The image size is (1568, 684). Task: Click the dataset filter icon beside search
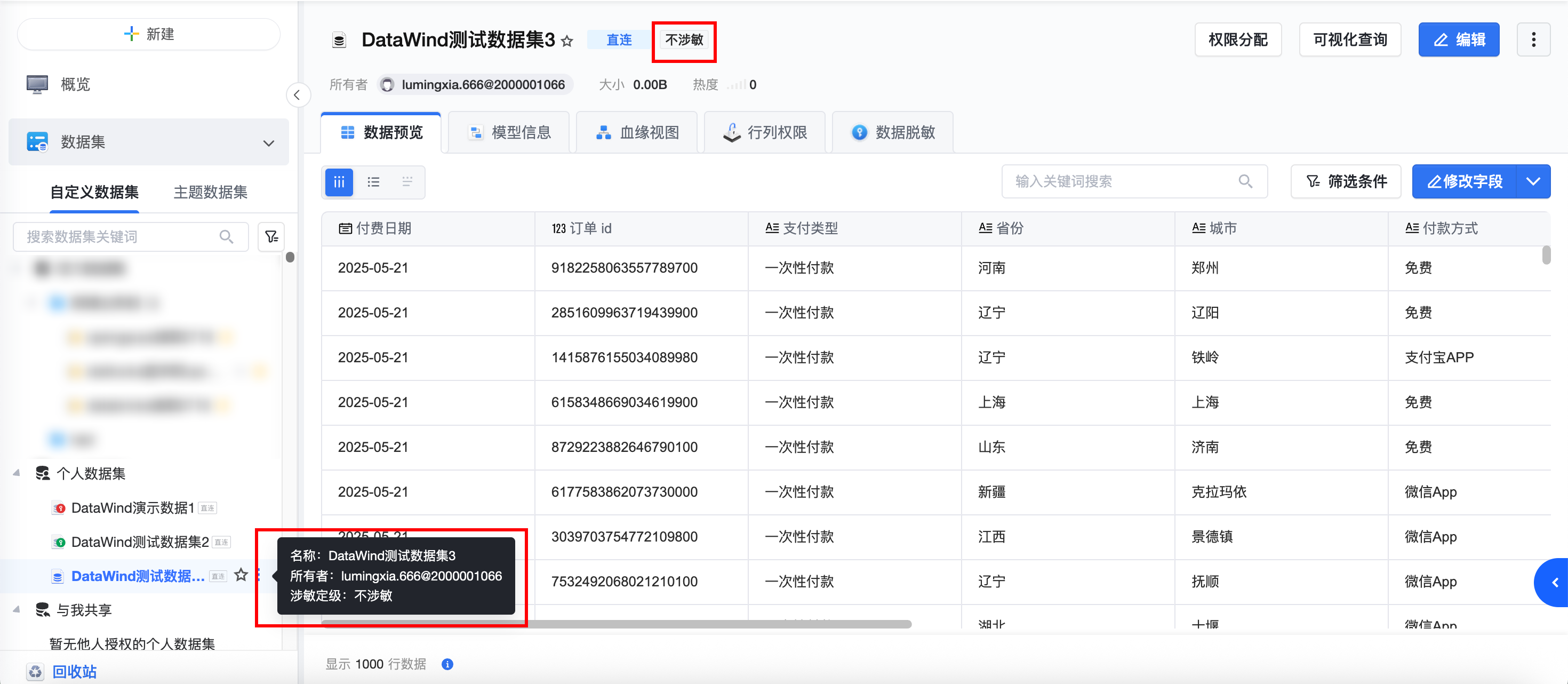coord(271,236)
